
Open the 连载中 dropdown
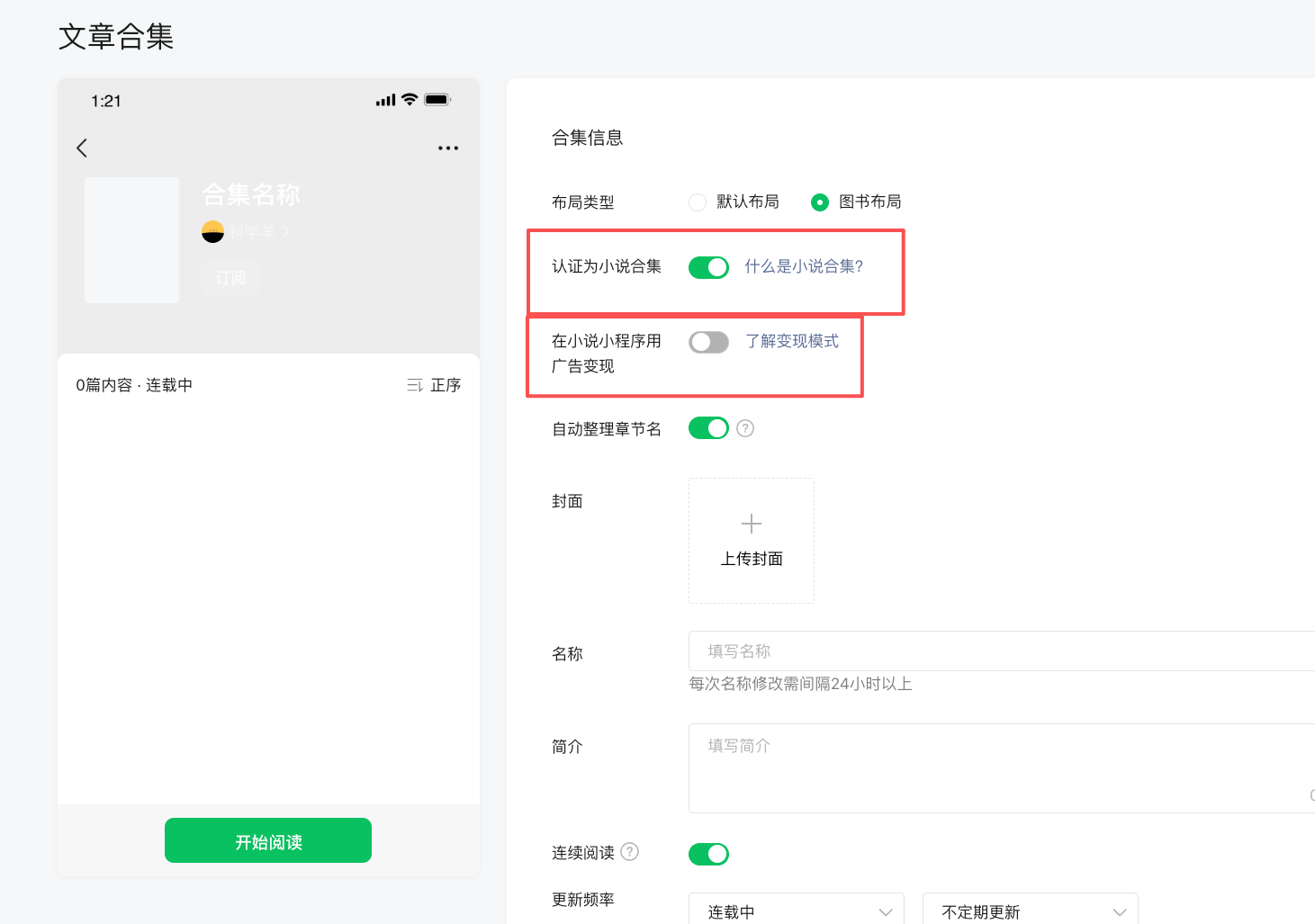(x=797, y=911)
